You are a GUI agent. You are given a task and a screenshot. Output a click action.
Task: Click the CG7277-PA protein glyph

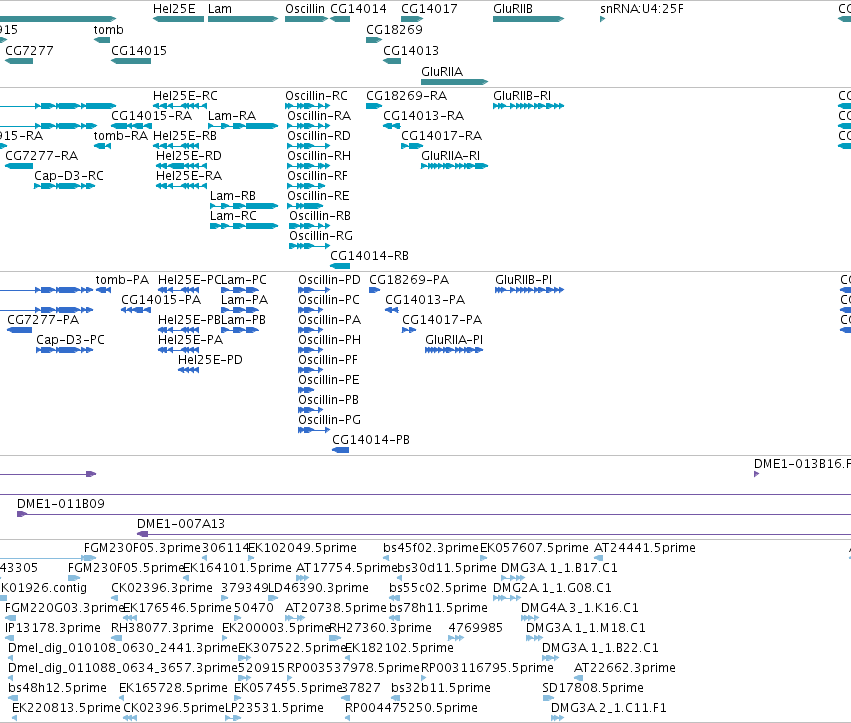pos(20,330)
